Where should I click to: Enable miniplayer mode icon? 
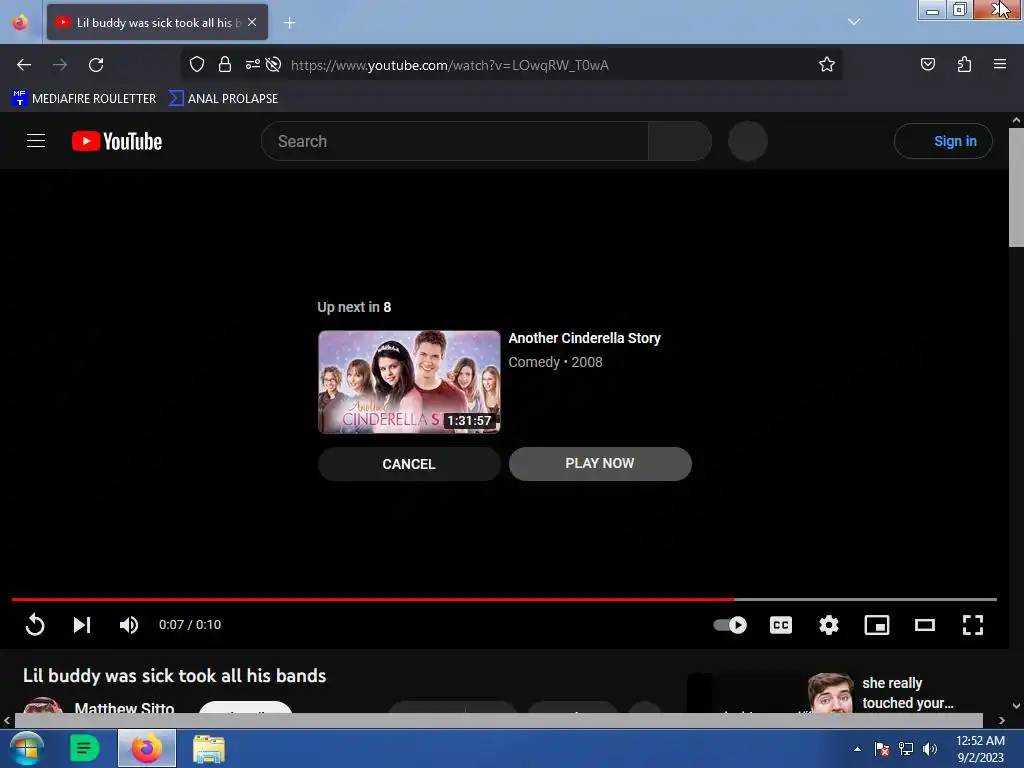(x=876, y=625)
